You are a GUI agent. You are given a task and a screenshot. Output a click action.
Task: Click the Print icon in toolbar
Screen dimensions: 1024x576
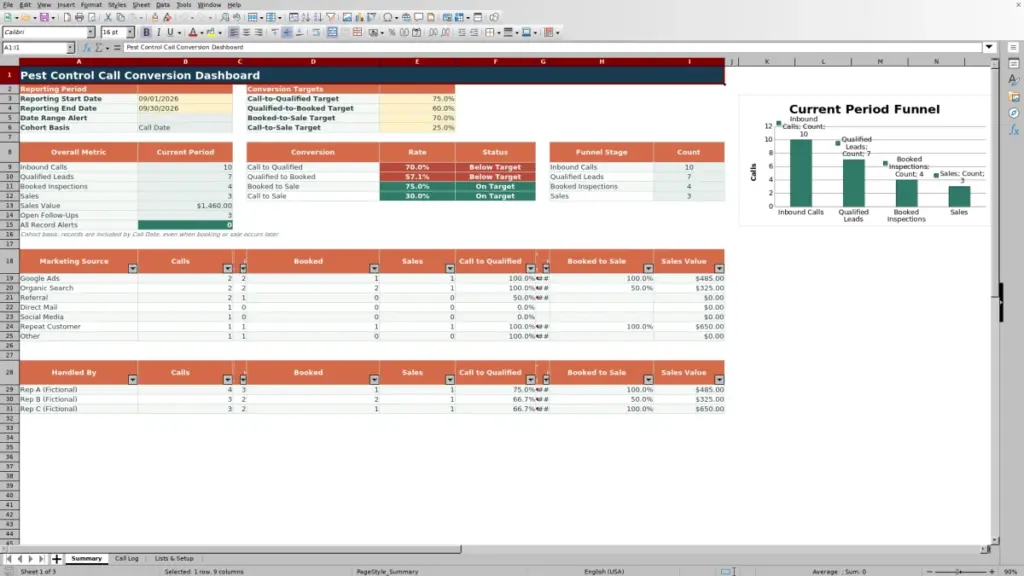coord(79,17)
